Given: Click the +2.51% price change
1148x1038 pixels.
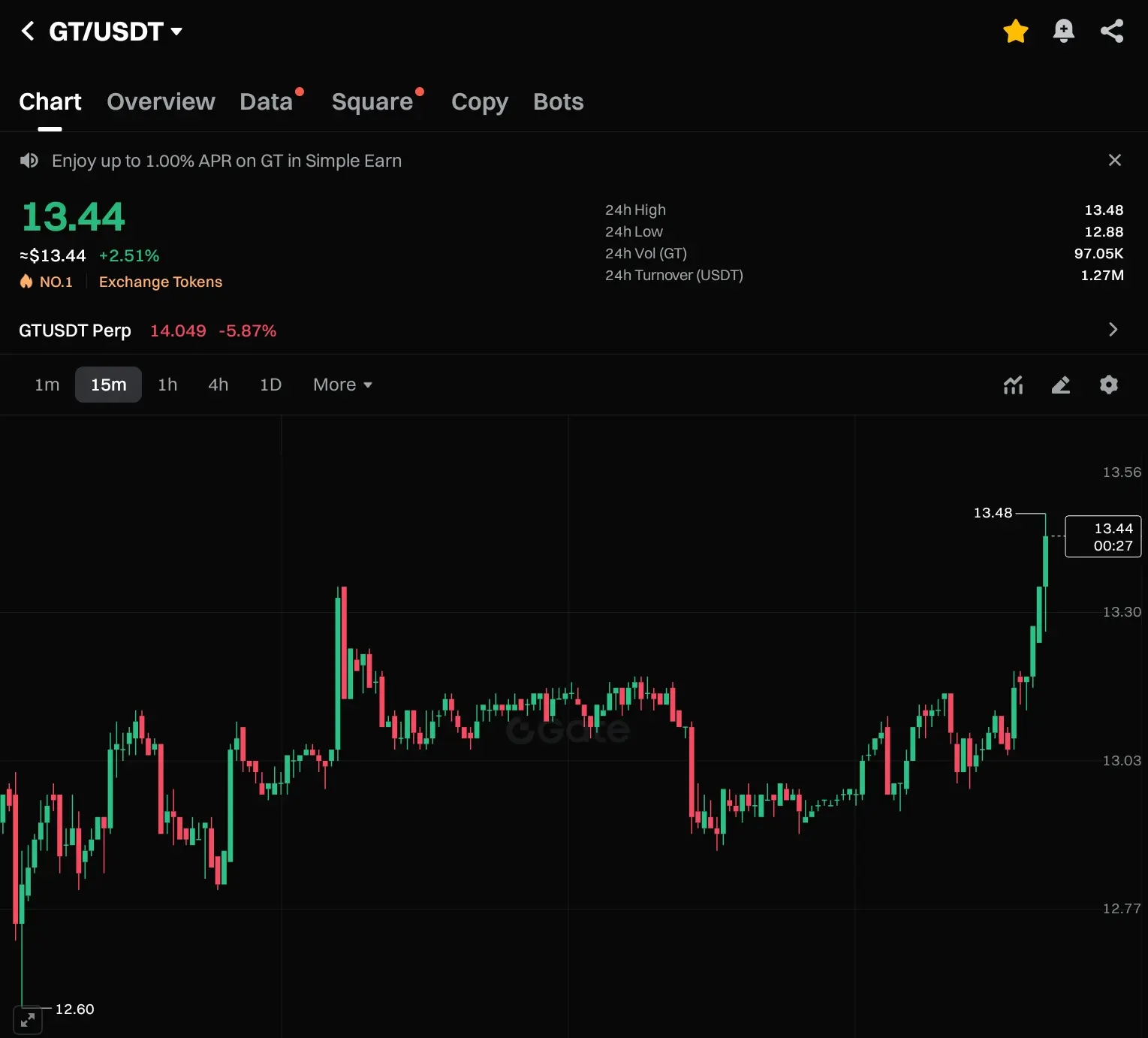Looking at the screenshot, I should (x=129, y=256).
